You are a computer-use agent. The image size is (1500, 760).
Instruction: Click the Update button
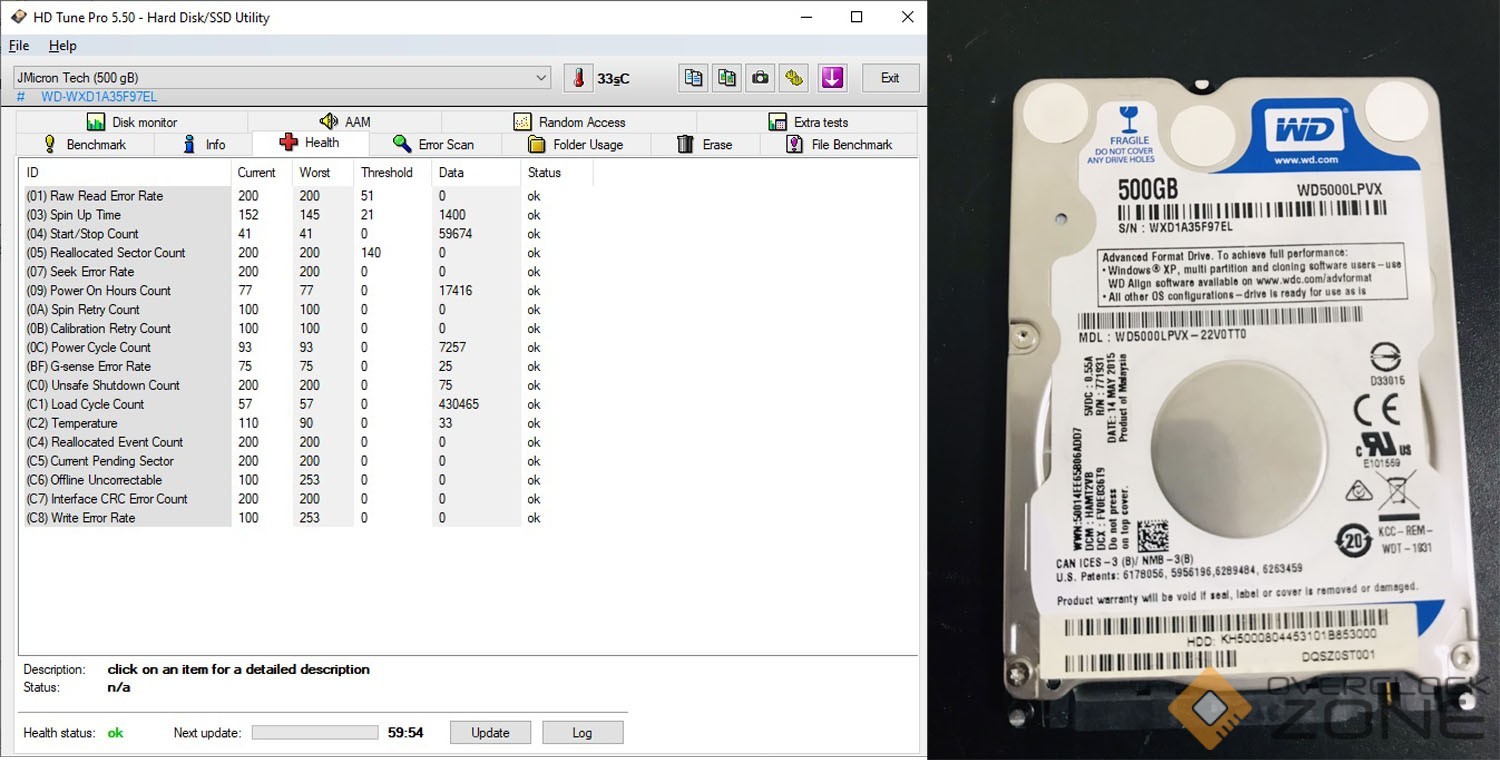490,733
